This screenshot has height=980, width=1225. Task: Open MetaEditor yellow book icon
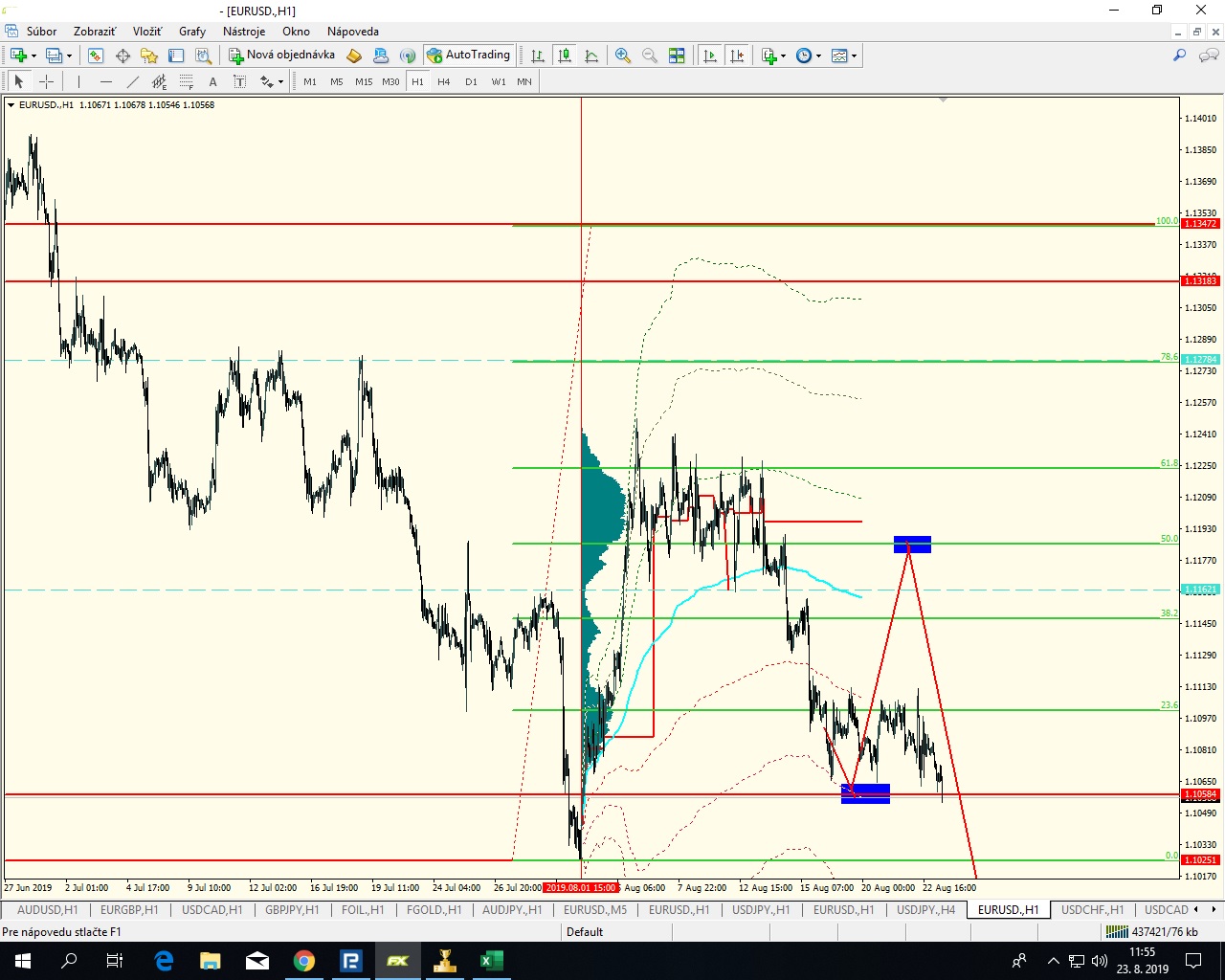click(x=354, y=56)
